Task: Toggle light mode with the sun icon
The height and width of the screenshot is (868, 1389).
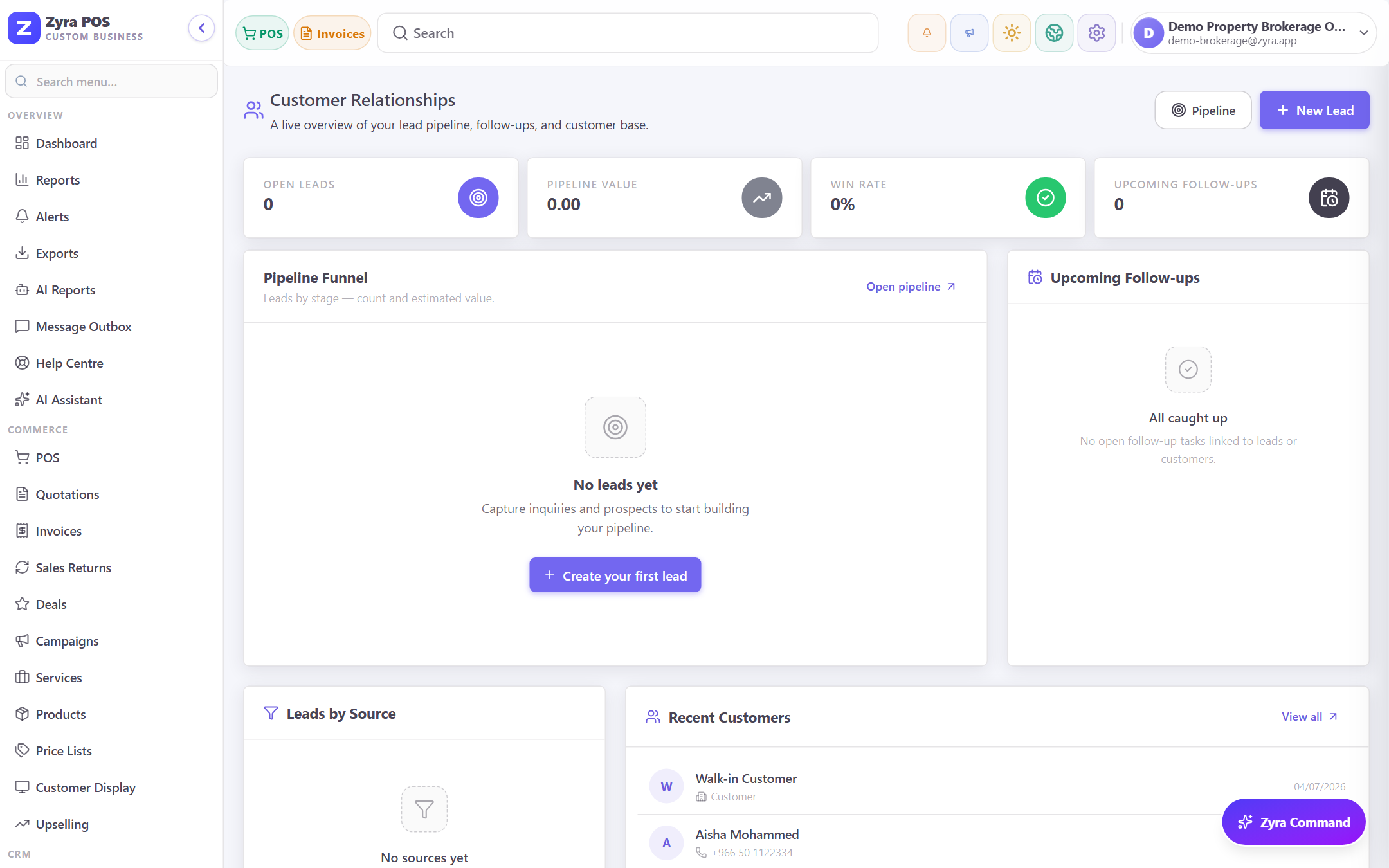Action: [1012, 33]
